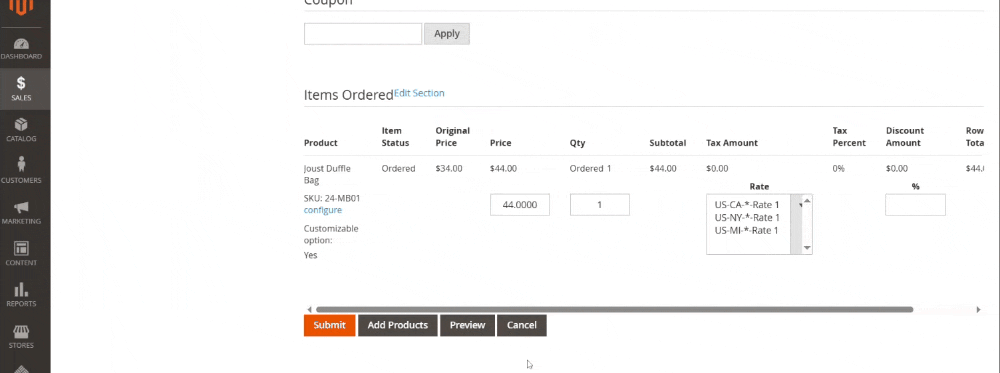Click the Tax Percent column header
1000x373 pixels.
[849, 136]
